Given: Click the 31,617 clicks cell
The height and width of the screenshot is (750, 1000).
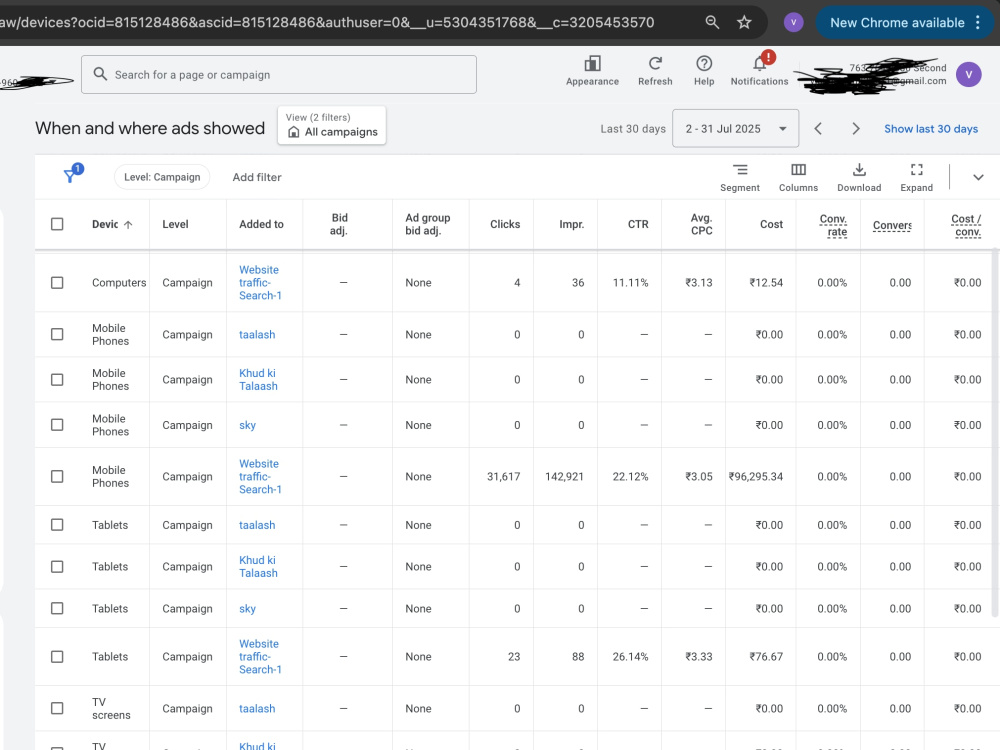Looking at the screenshot, I should [503, 476].
